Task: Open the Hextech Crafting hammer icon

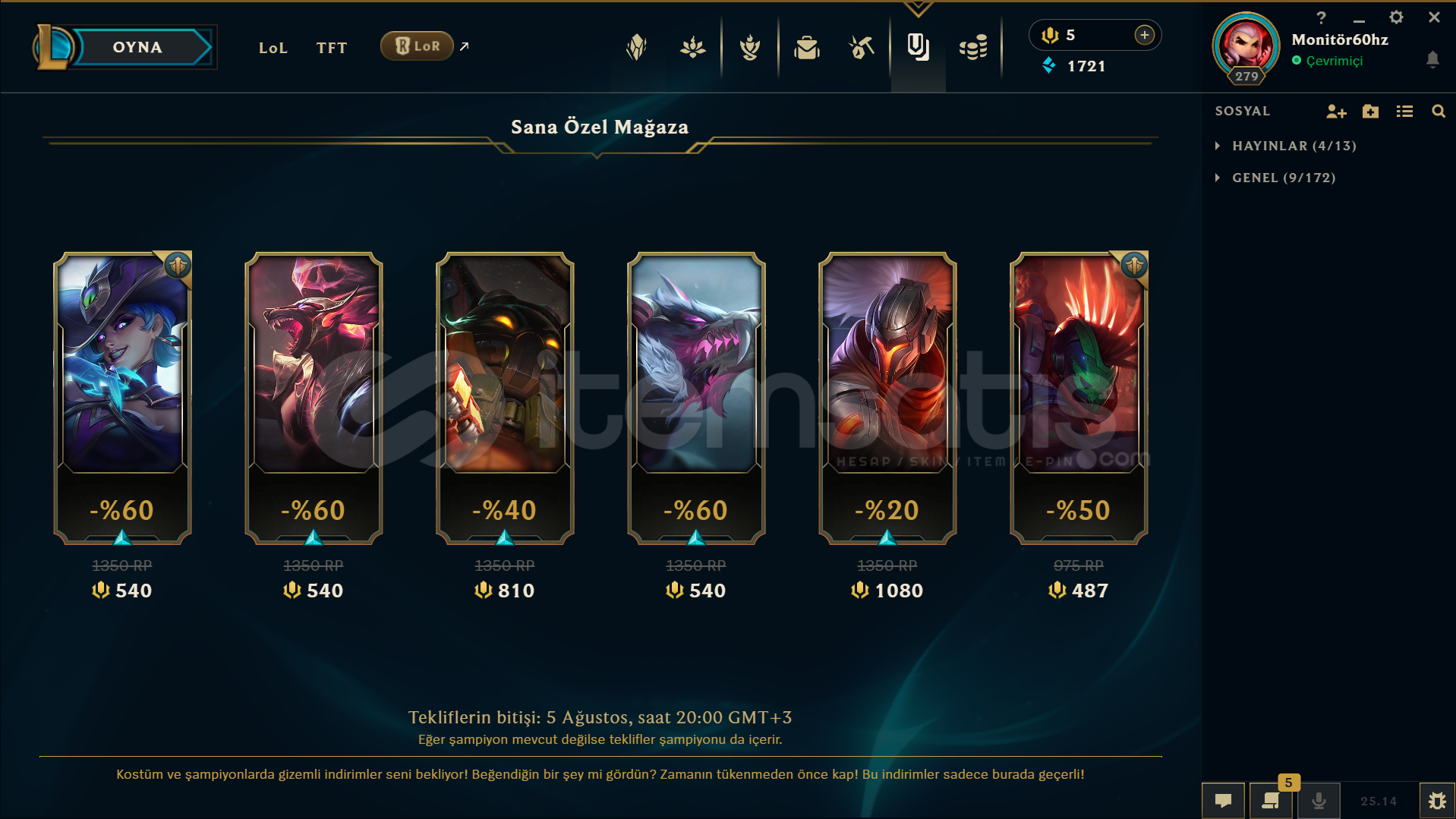Action: 862,48
